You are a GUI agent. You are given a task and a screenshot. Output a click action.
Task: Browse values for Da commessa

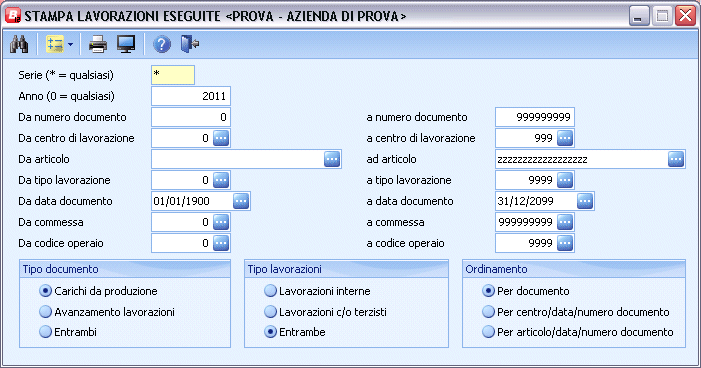point(221,222)
